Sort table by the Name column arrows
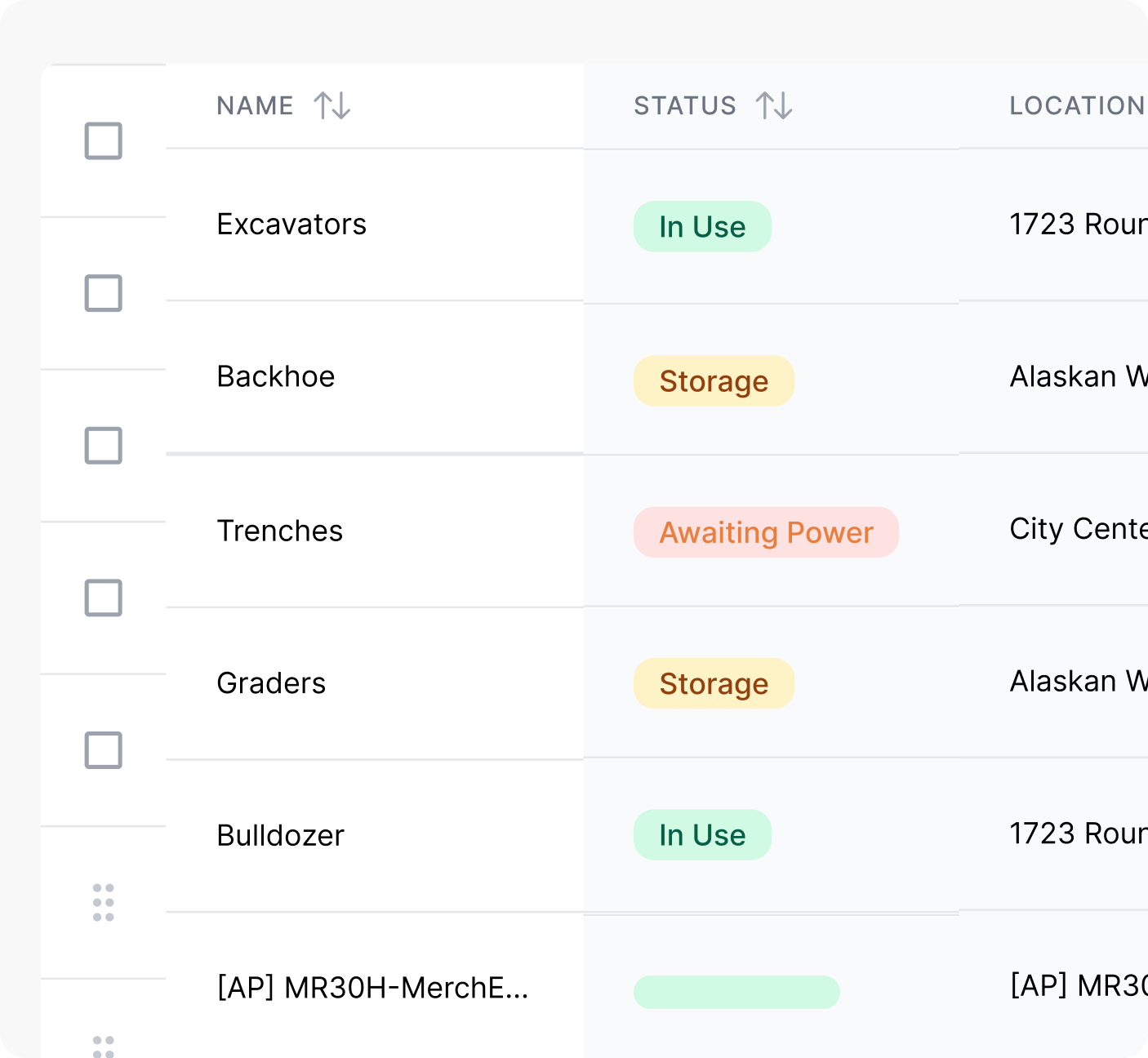Image resolution: width=1148 pixels, height=1058 pixels. 332,105
